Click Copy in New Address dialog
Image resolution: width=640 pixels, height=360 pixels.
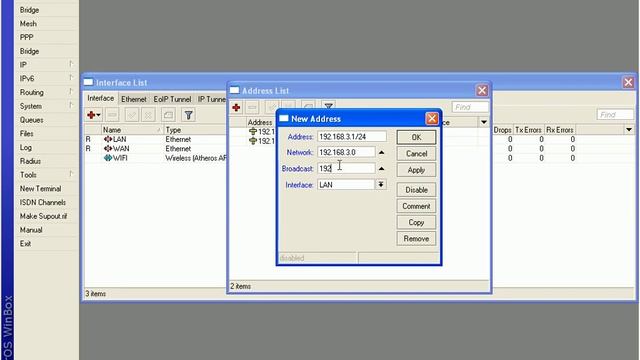tap(416, 222)
